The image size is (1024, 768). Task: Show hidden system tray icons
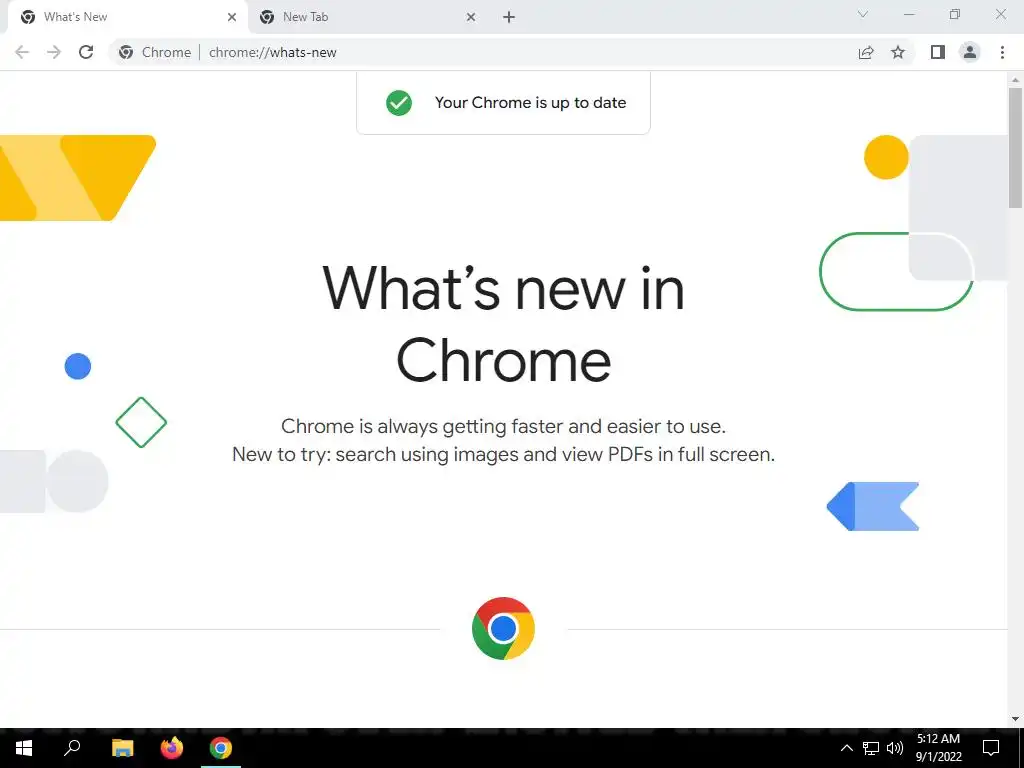846,748
